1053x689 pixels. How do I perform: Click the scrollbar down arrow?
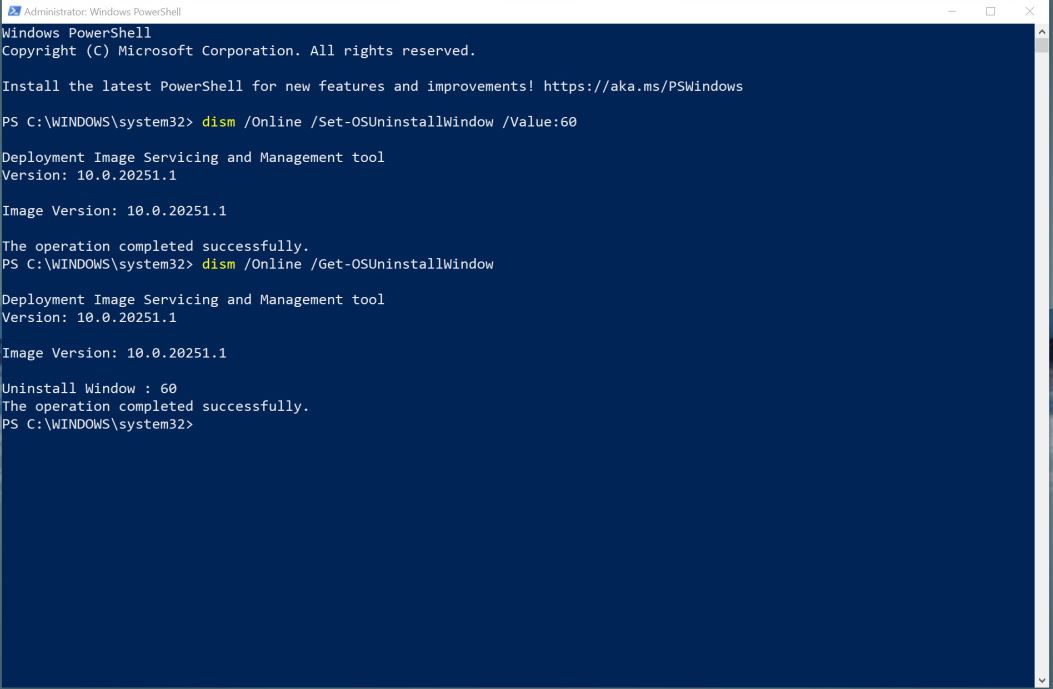click(1042, 680)
